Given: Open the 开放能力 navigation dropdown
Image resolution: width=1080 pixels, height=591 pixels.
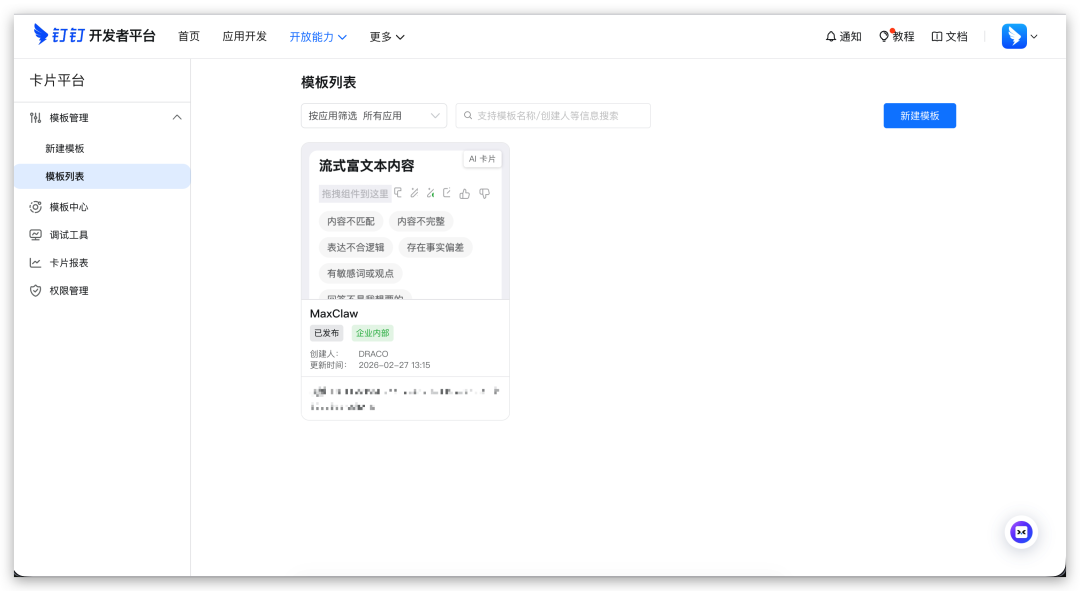Looking at the screenshot, I should coord(318,36).
